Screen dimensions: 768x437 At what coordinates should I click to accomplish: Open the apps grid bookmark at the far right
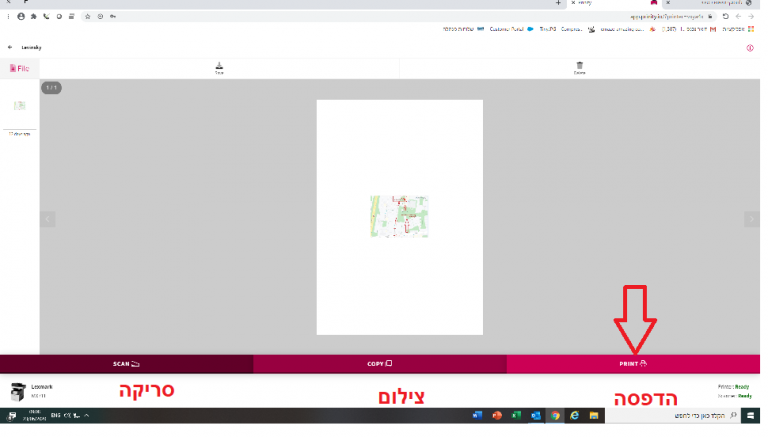coord(751,29)
